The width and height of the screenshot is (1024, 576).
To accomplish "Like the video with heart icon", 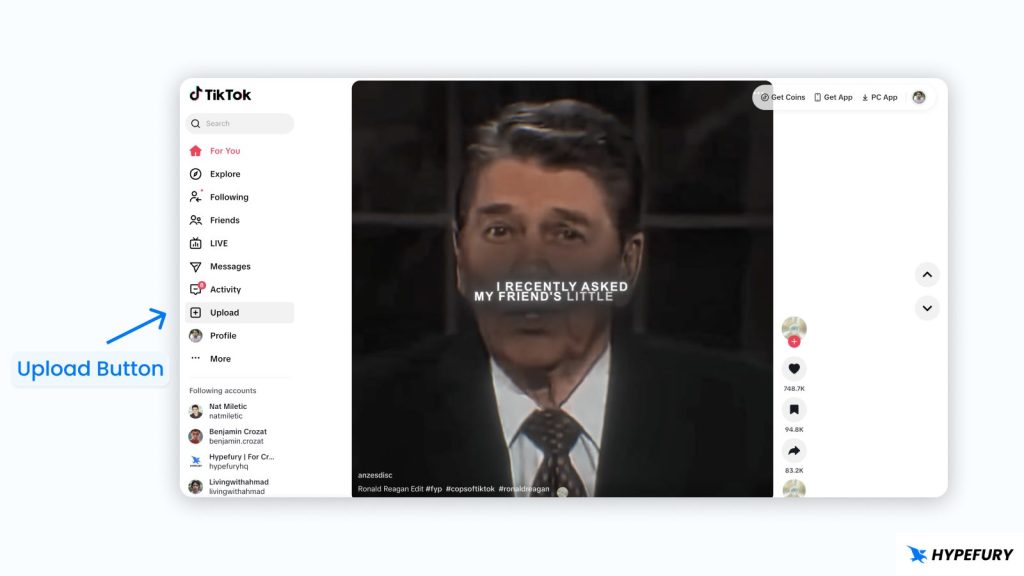I will (x=794, y=369).
